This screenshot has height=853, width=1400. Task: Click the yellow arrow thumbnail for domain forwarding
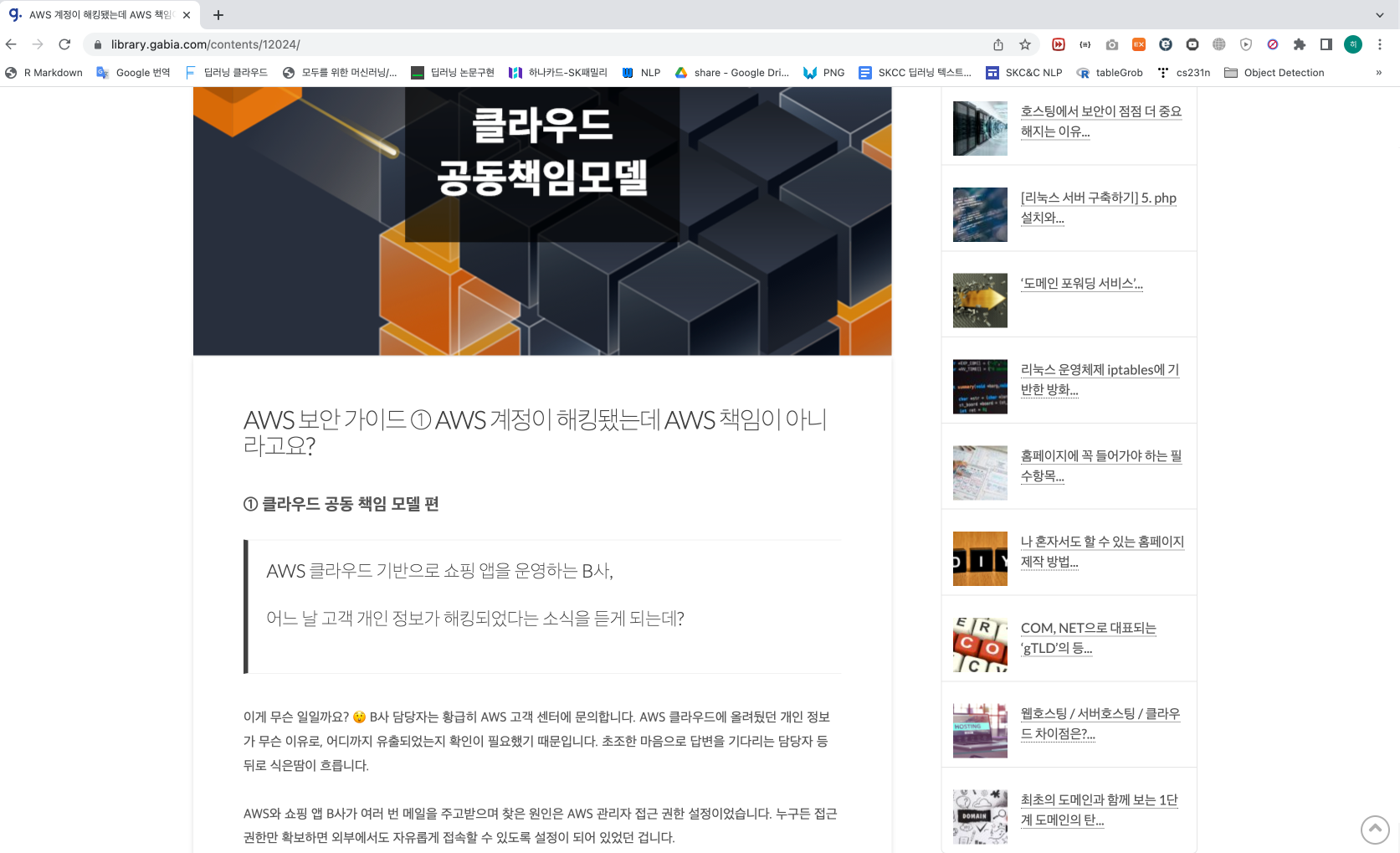point(980,301)
